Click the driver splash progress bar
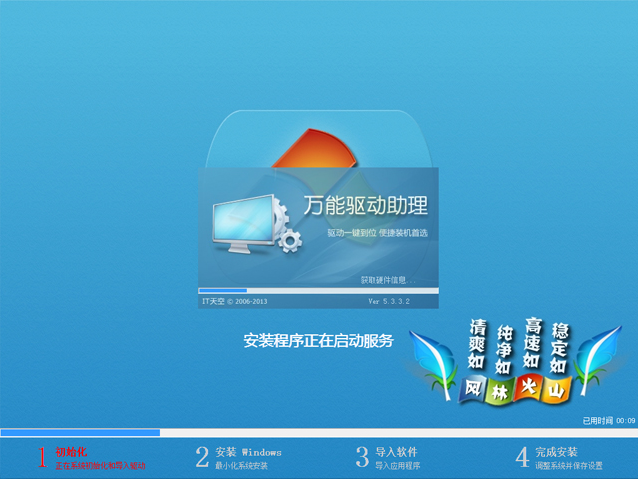 pos(318,291)
